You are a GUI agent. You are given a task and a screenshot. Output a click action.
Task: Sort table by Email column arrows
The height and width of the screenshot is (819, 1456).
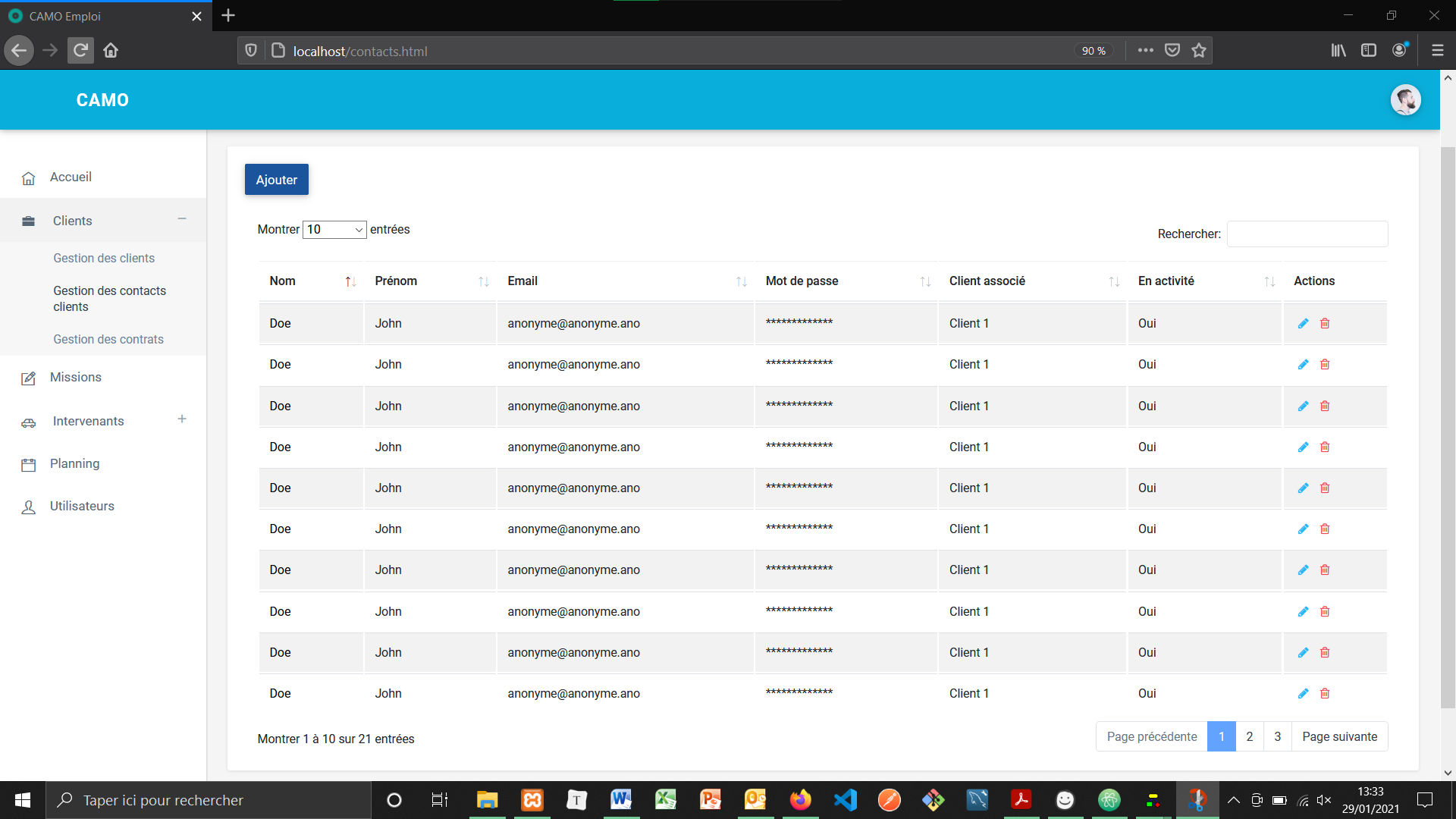[741, 281]
